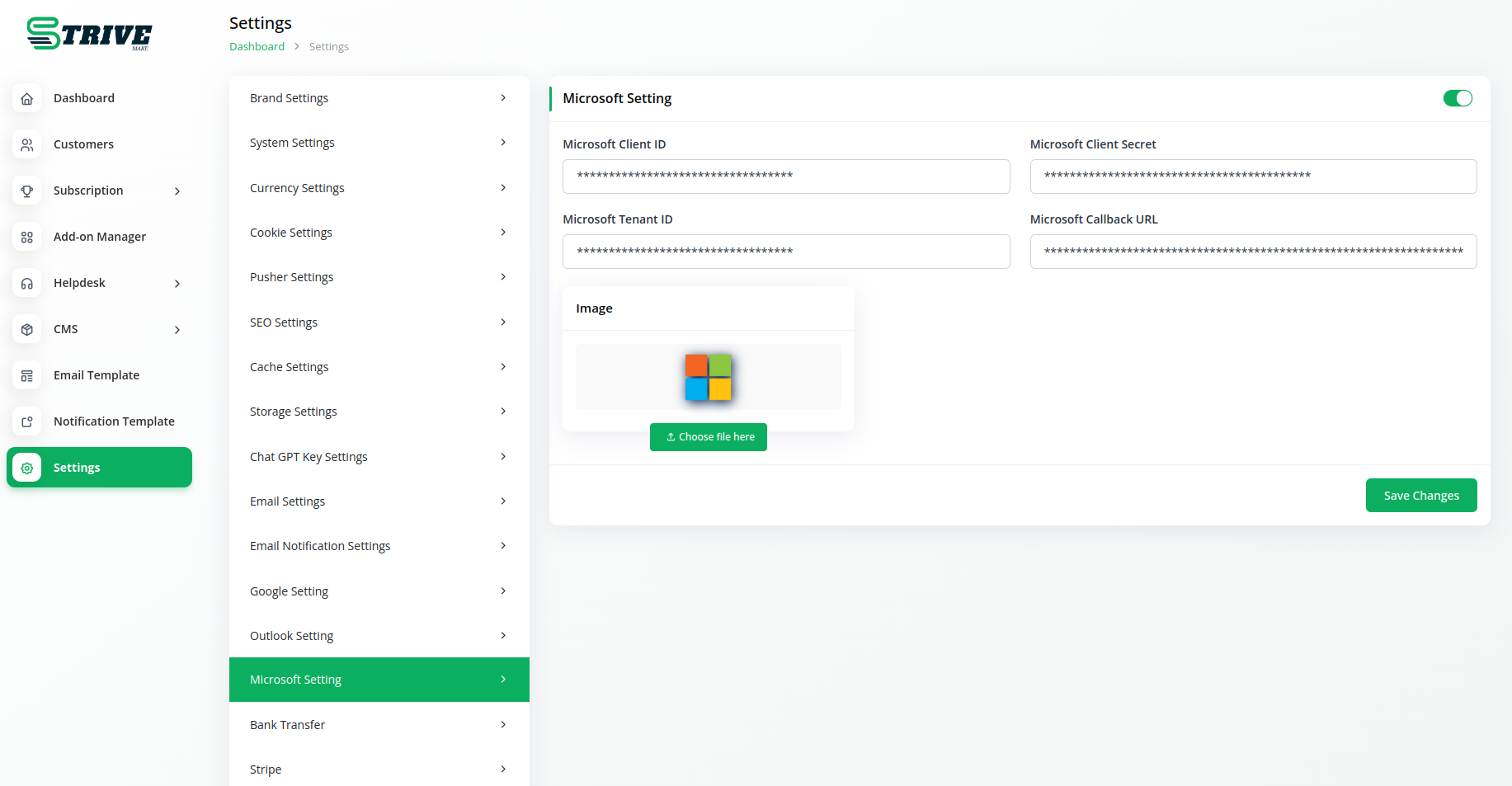Click the Add-on Manager grid icon
The width and height of the screenshot is (1512, 786).
(x=27, y=237)
